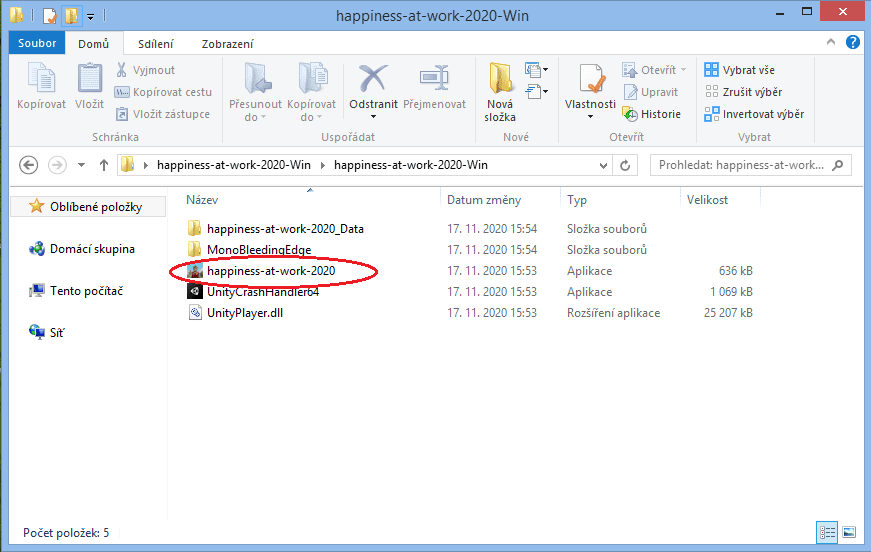Click the Kopírovat clipboard icon
Viewport: 871px width, 552px height.
[41, 78]
